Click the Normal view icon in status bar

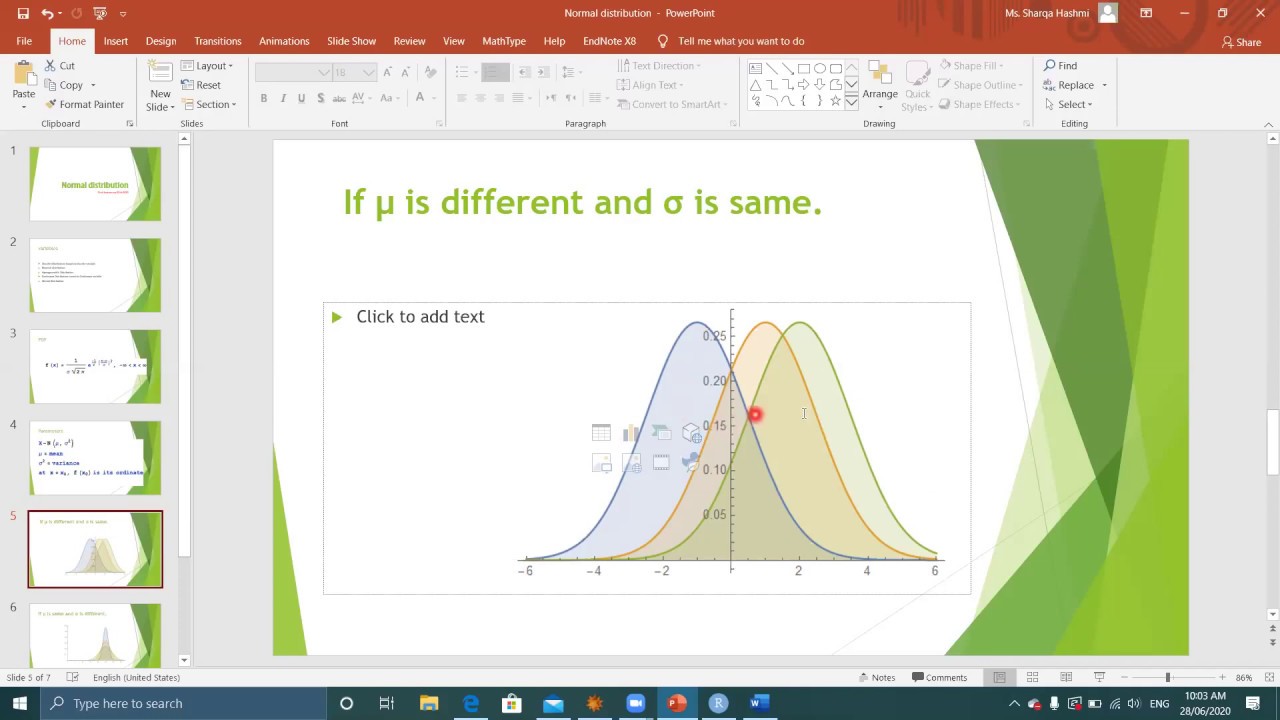[999, 677]
